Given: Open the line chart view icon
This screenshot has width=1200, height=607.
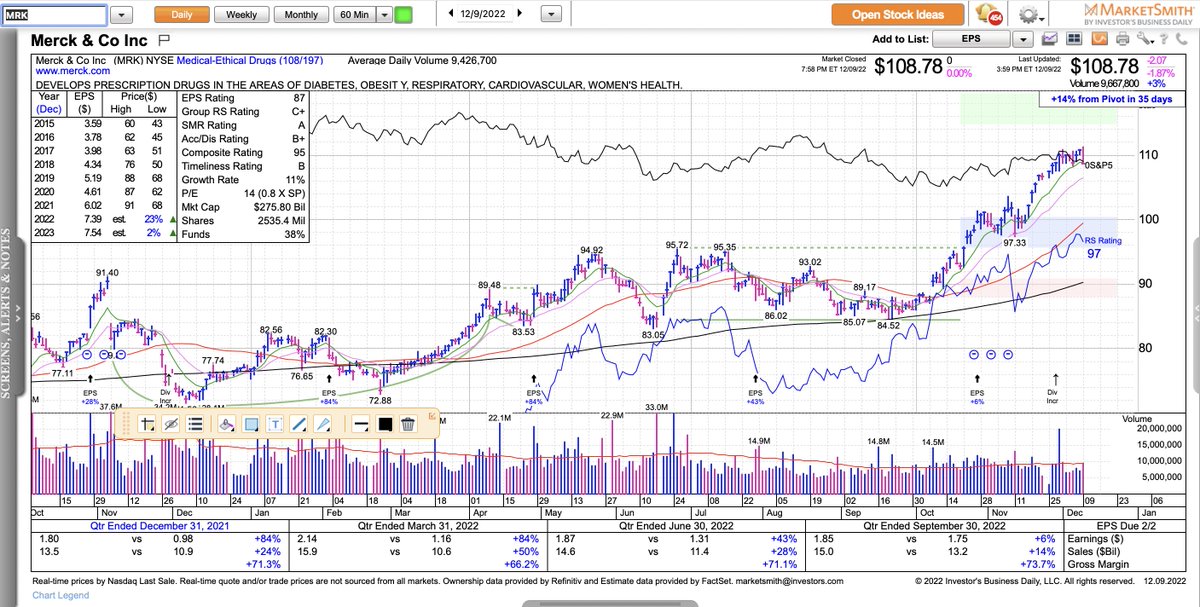Looking at the screenshot, I should (1050, 39).
